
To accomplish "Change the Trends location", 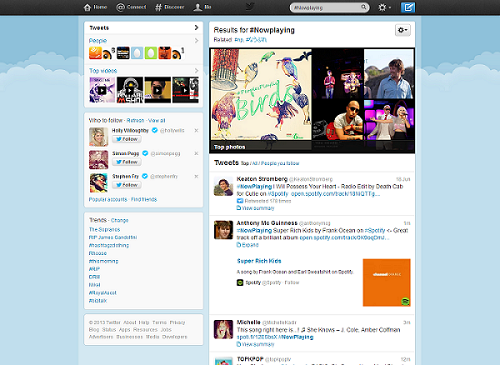I will pyautogui.click(x=119, y=220).
